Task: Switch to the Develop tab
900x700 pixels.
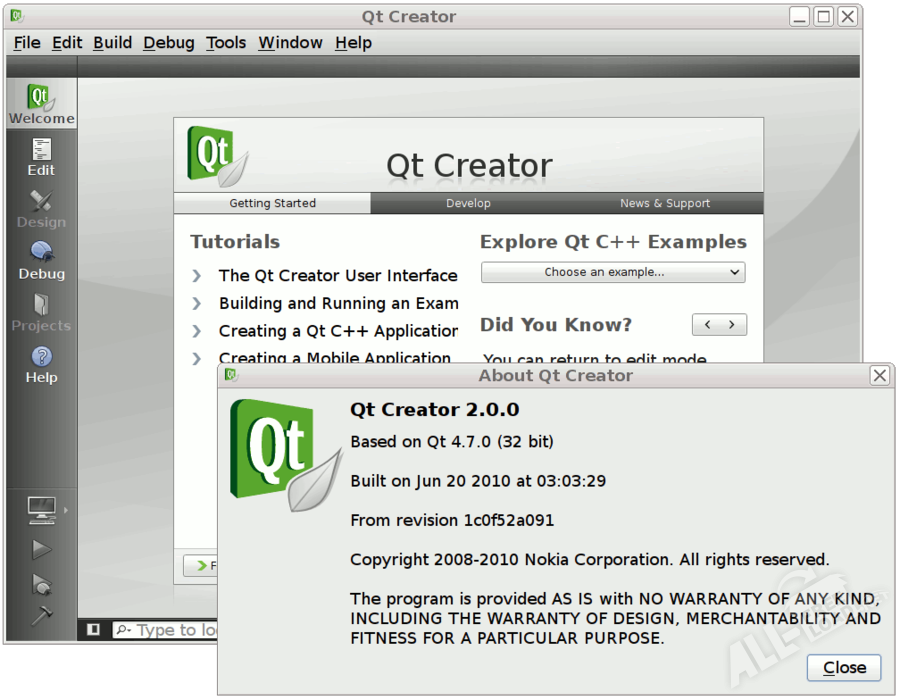Action: click(468, 203)
